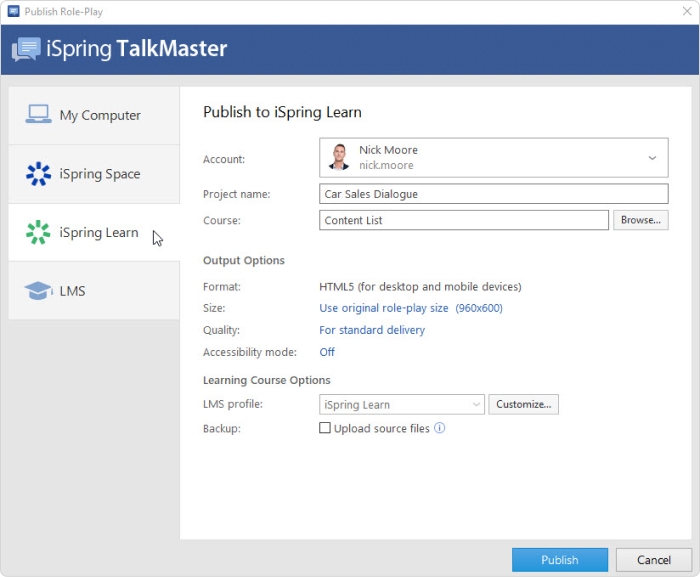
Task: Click the iSpring TalkMaster logo icon
Action: (x=27, y=49)
